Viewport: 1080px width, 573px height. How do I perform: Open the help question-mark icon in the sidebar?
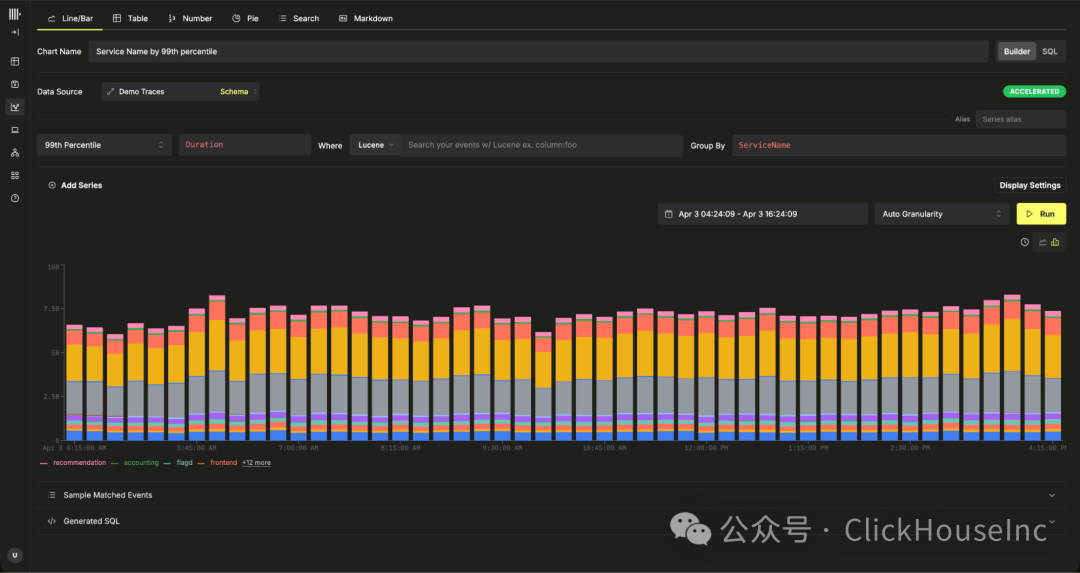(x=14, y=198)
